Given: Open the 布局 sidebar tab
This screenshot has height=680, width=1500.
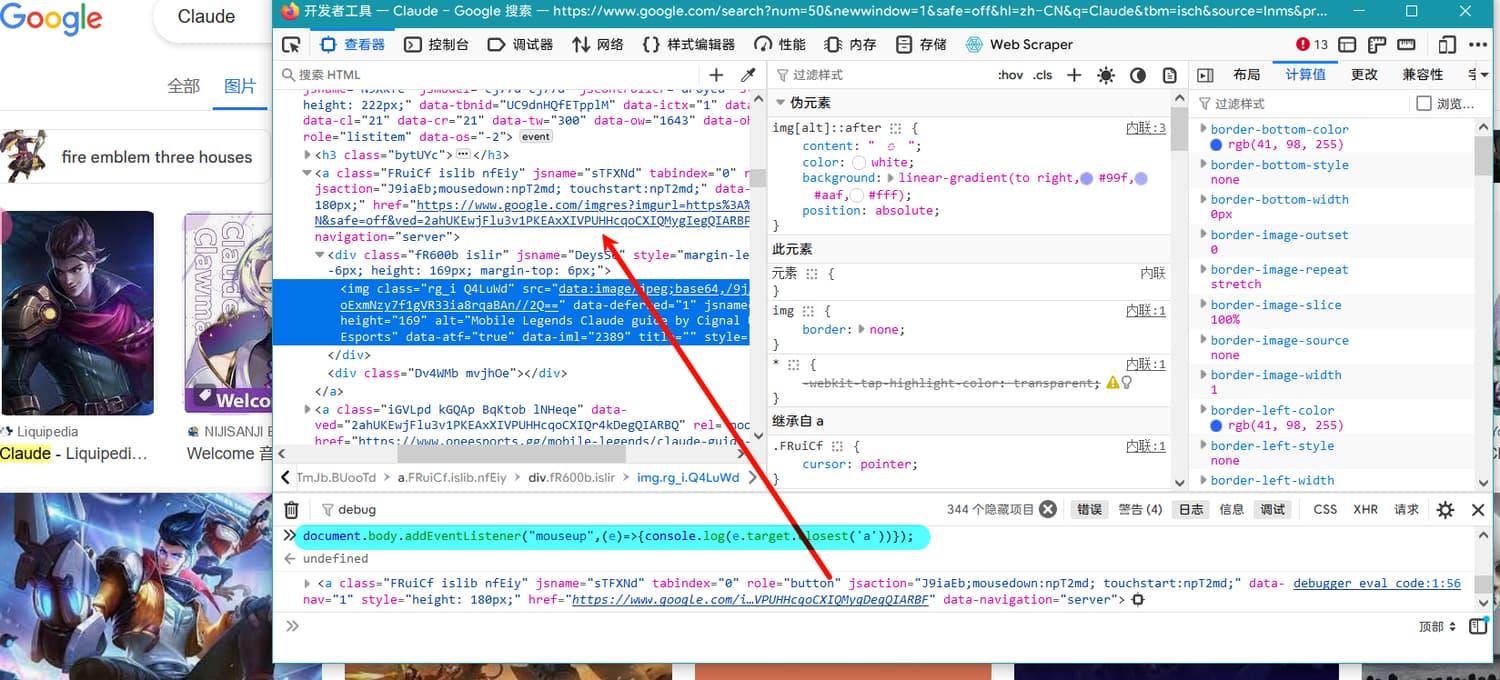Looking at the screenshot, I should pos(1246,75).
